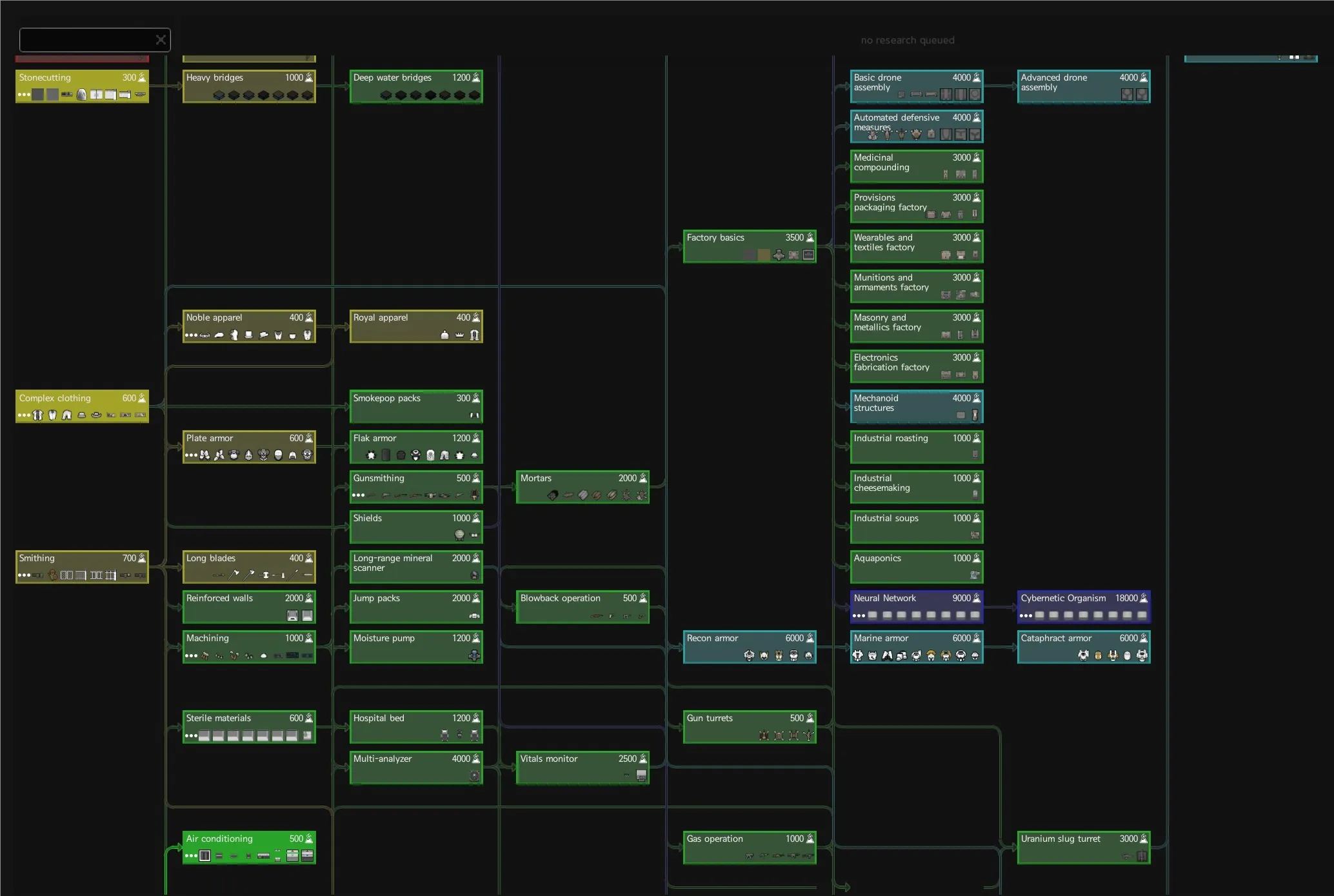
Task: Click the last armor icon in Cataphract armor
Action: click(x=1142, y=655)
